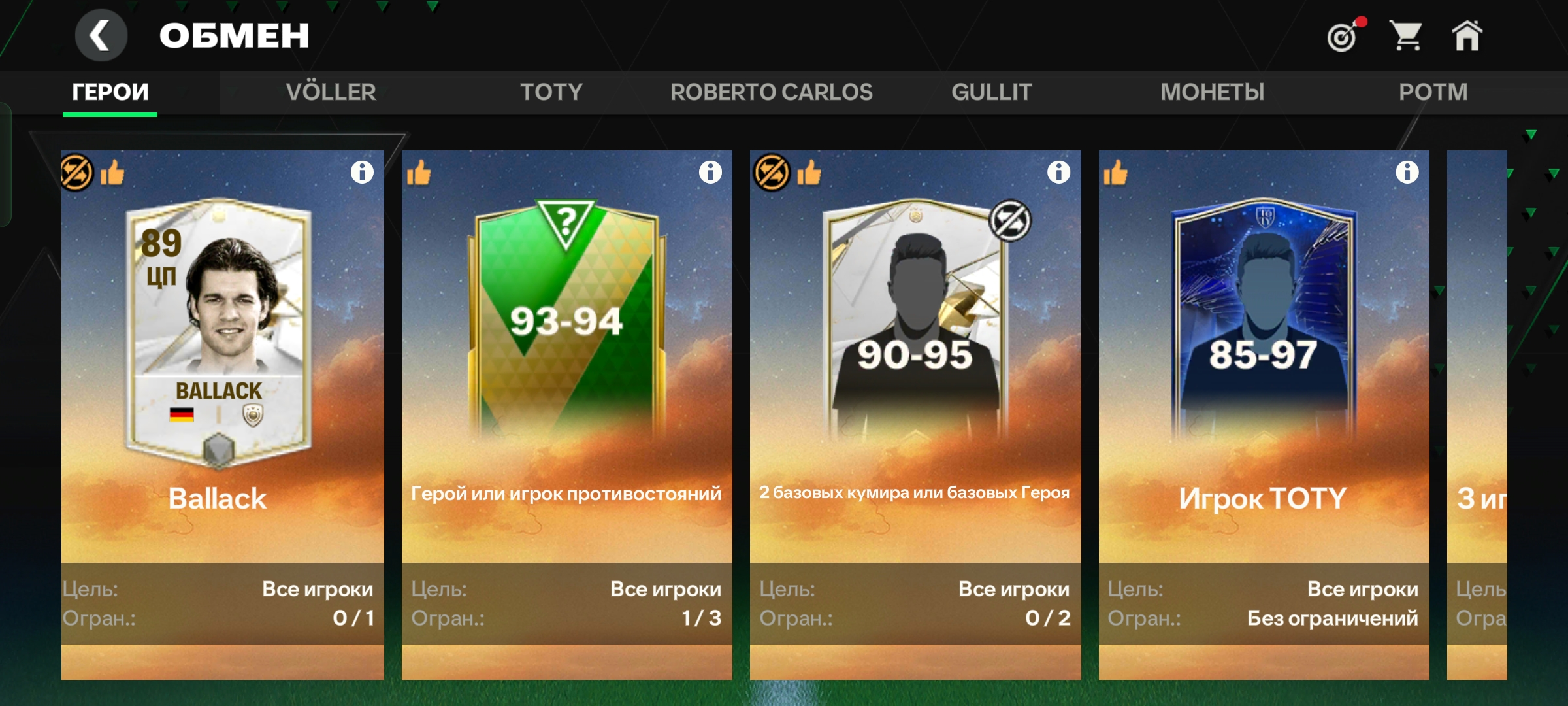
Task: Open the 93-94 Герой или игрок противостояний pack
Action: [566, 415]
